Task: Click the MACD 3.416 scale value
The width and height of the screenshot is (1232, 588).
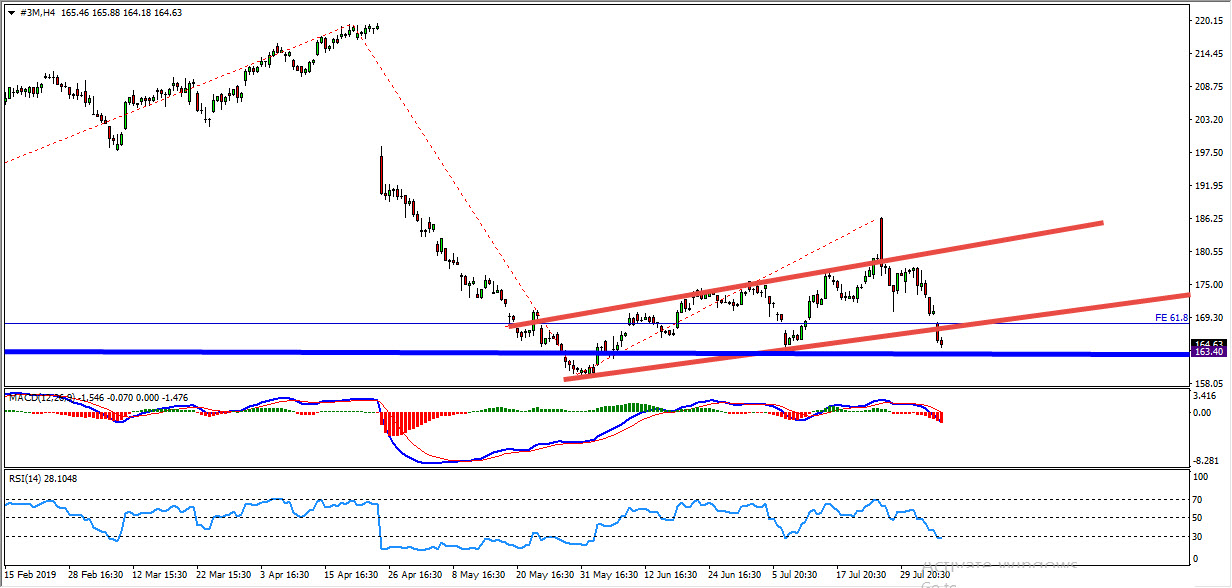Action: coord(1207,396)
